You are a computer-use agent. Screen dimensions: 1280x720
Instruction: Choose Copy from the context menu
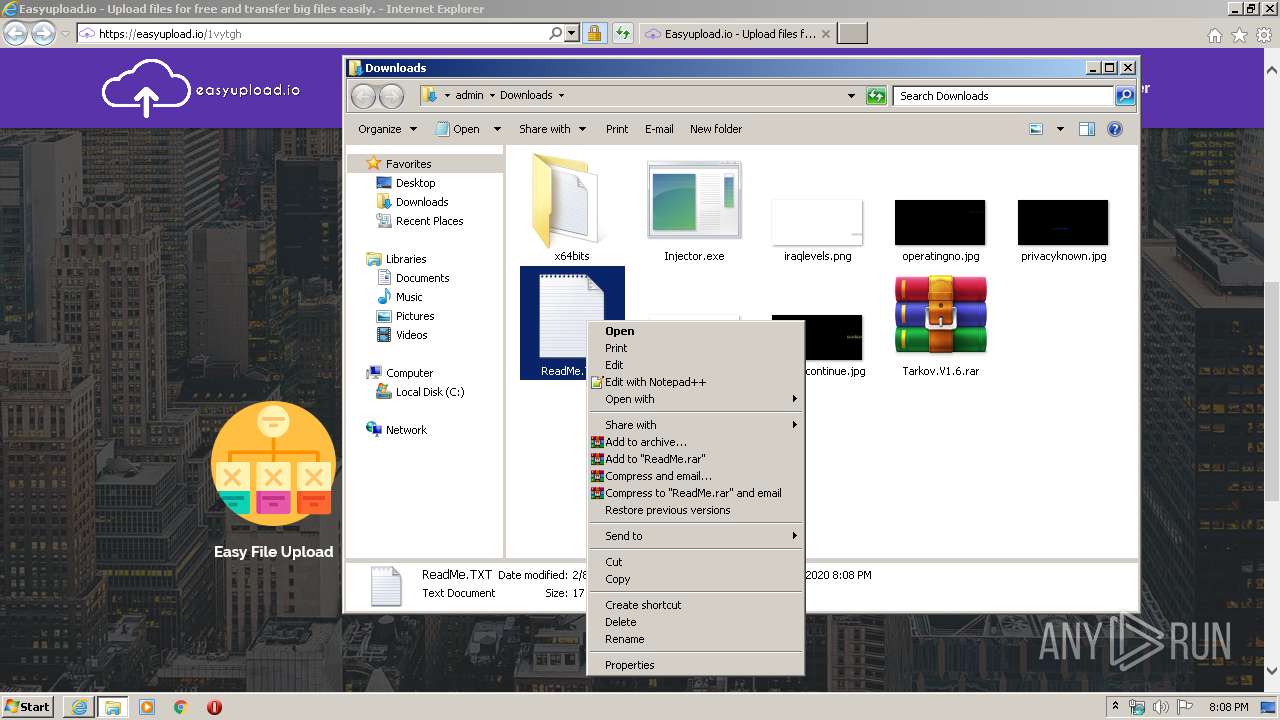[x=695, y=579]
